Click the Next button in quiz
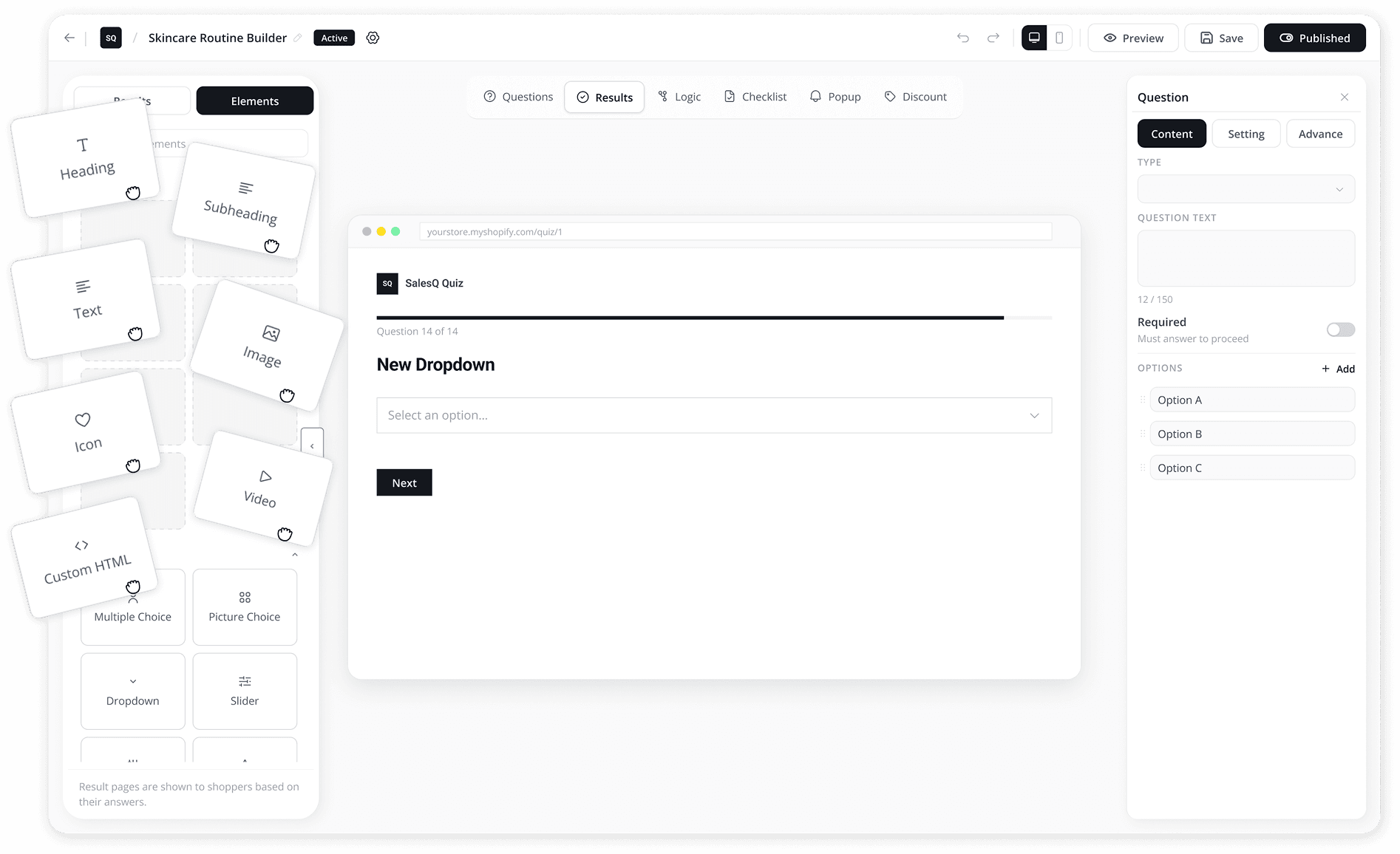Viewport: 1400px width, 854px height. click(x=404, y=482)
